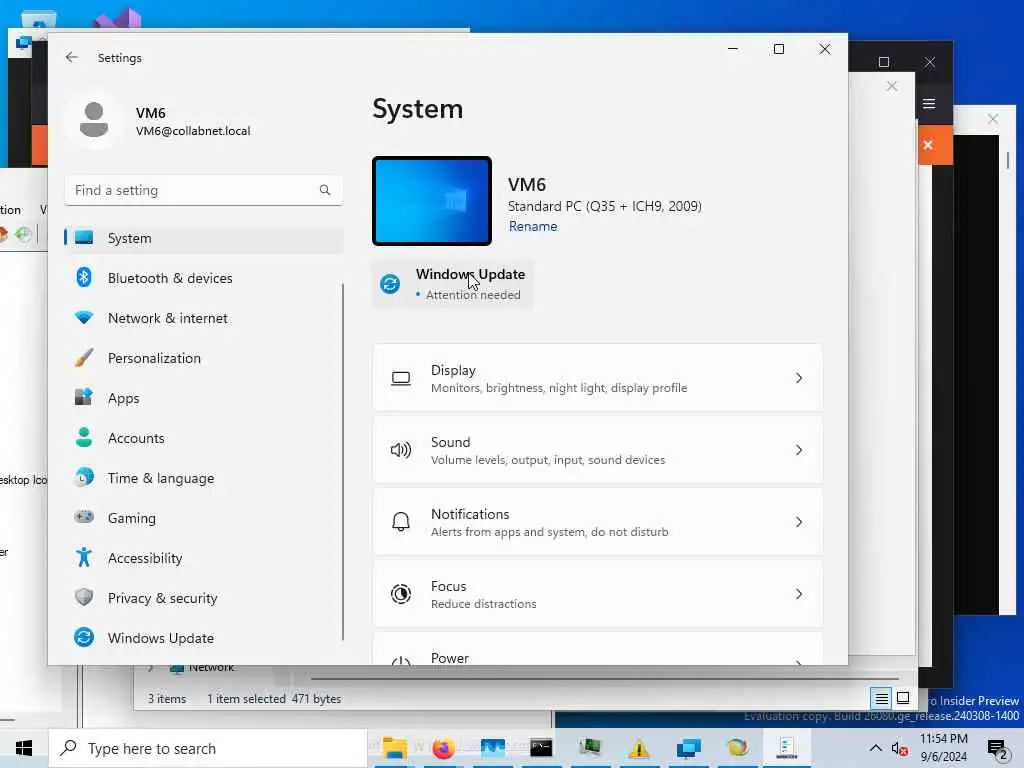Switch File Explorer to details view
Image resolution: width=1024 pixels, height=768 pixels.
881,699
